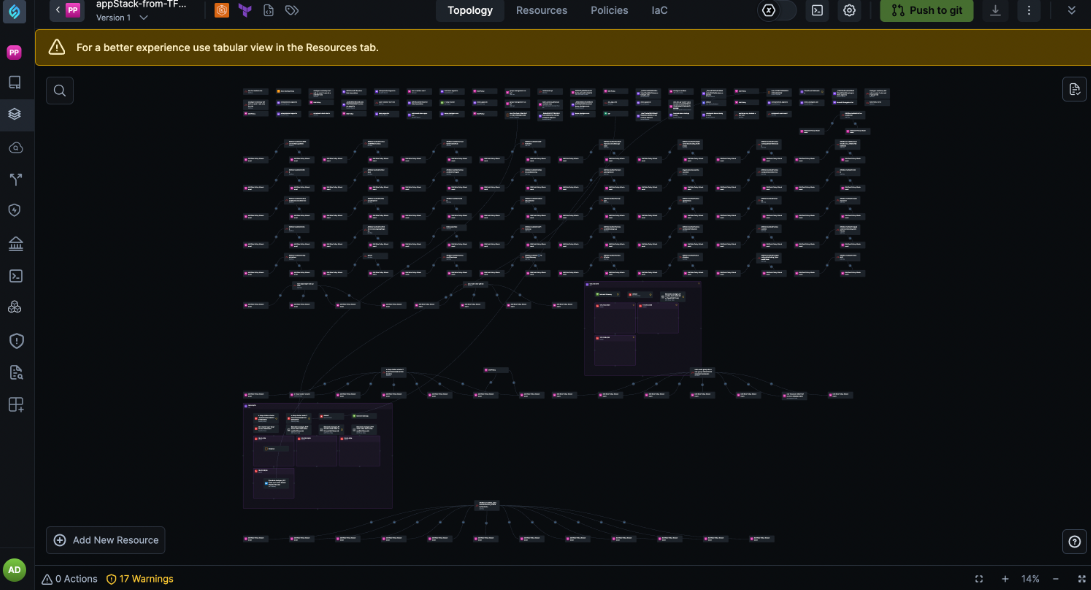The width and height of the screenshot is (1091, 590).
Task: Switch to the Policies tab
Action: click(609, 10)
